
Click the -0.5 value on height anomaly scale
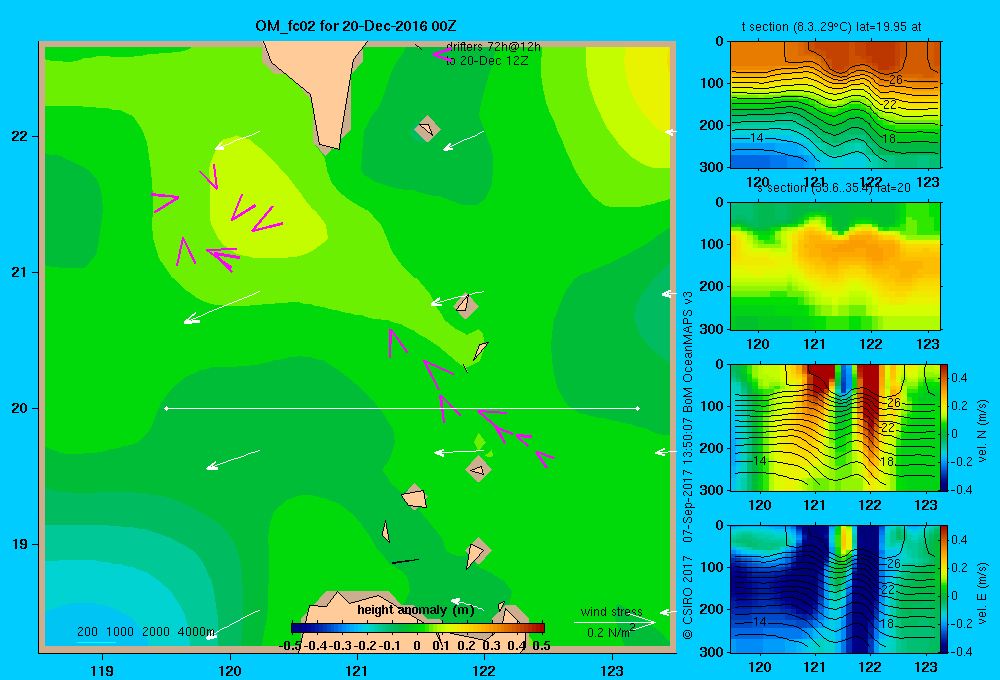[x=291, y=646]
